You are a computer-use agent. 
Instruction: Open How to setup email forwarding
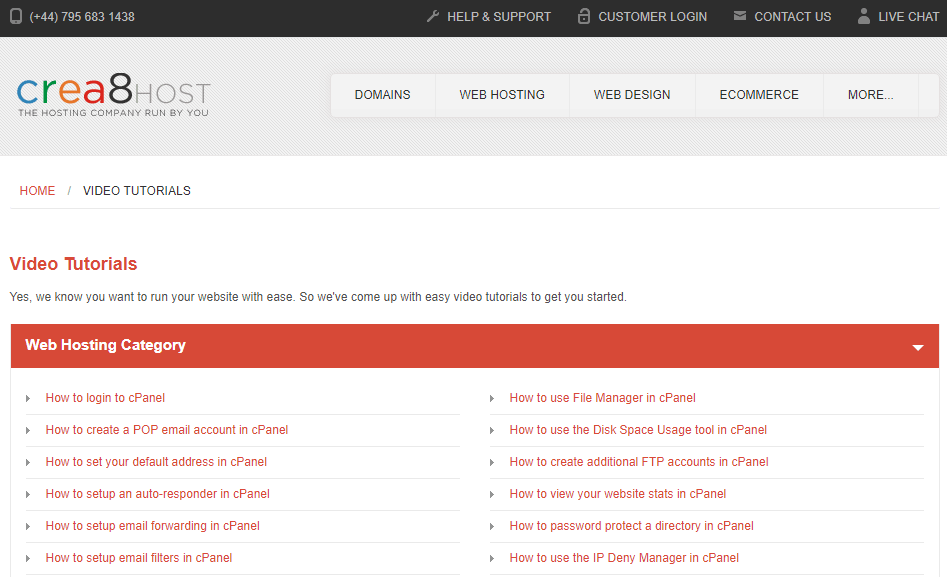pos(152,526)
